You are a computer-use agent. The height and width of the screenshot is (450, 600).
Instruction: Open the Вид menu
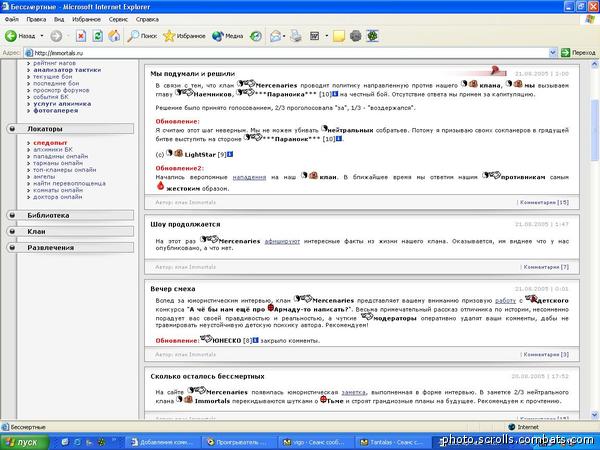point(59,19)
